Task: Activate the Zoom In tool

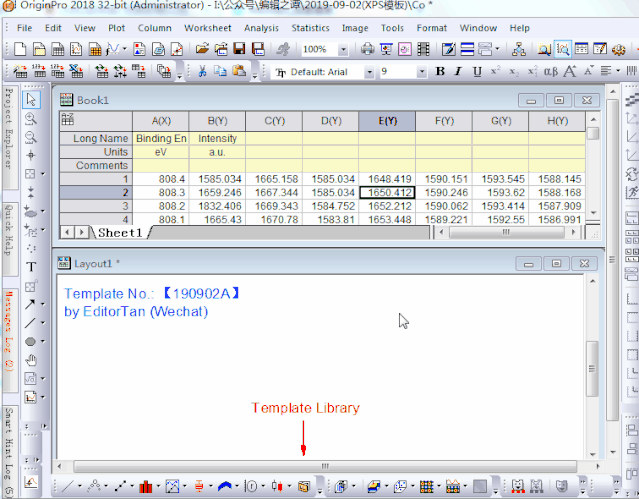Action: [31, 118]
